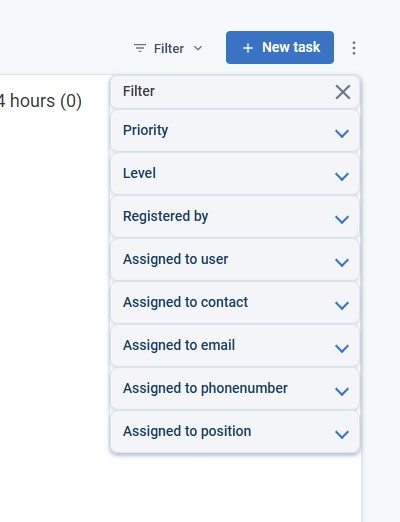The image size is (400, 522).
Task: Click the Filter text in toolbar
Action: 169,49
